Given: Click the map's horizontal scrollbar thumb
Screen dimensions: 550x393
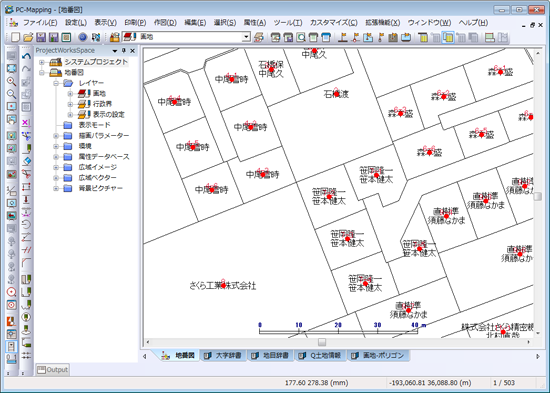Looking at the screenshot, I should 322,342.
